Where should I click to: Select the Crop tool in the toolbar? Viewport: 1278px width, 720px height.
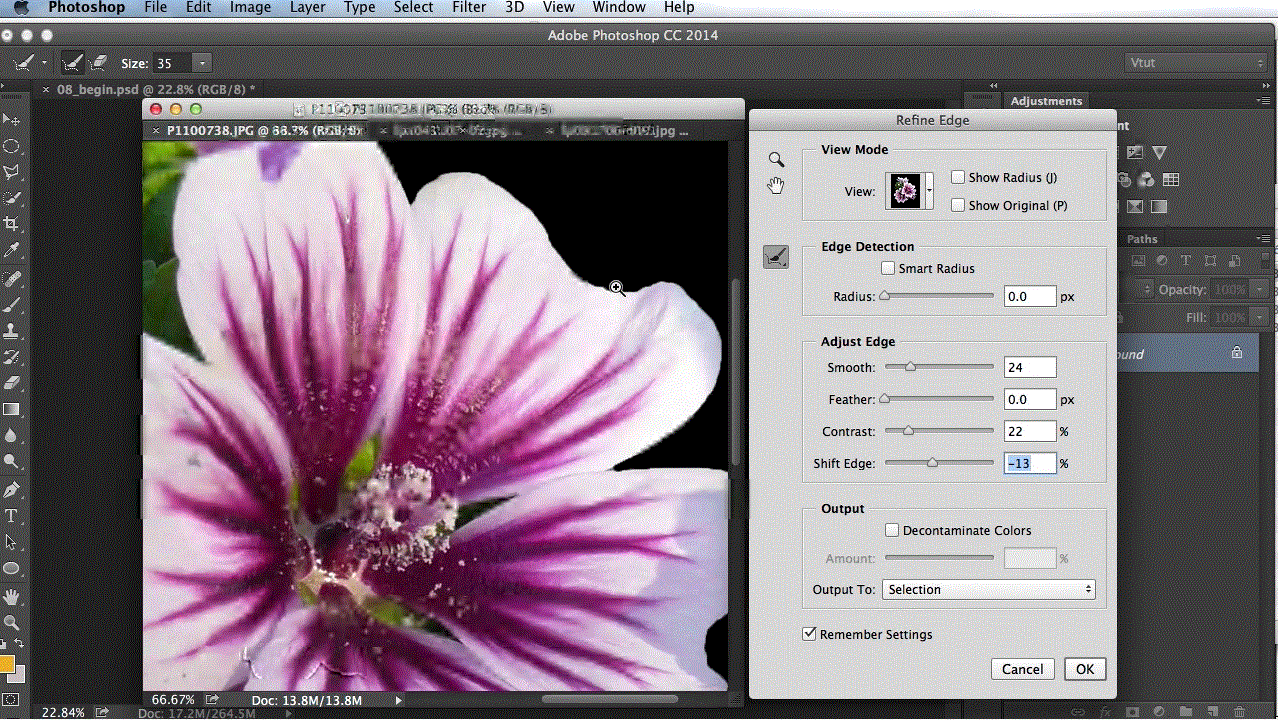click(x=13, y=224)
